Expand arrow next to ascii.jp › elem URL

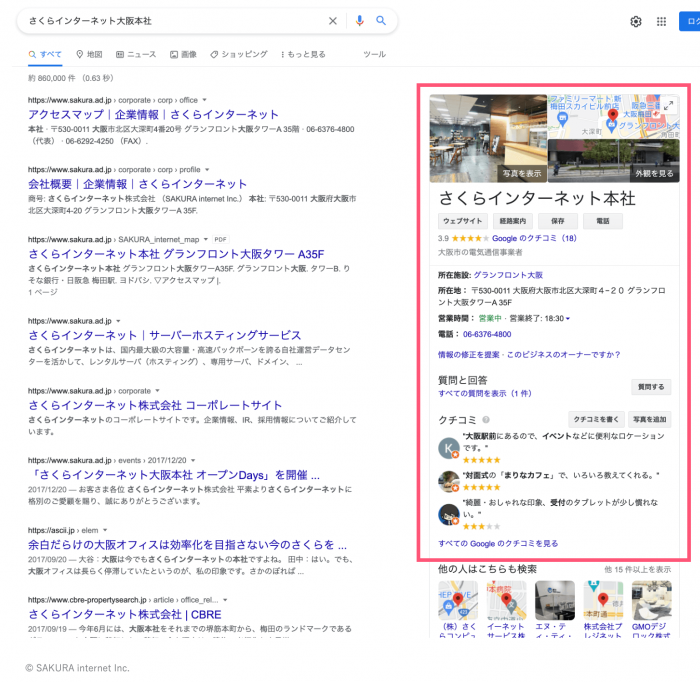click(x=105, y=530)
